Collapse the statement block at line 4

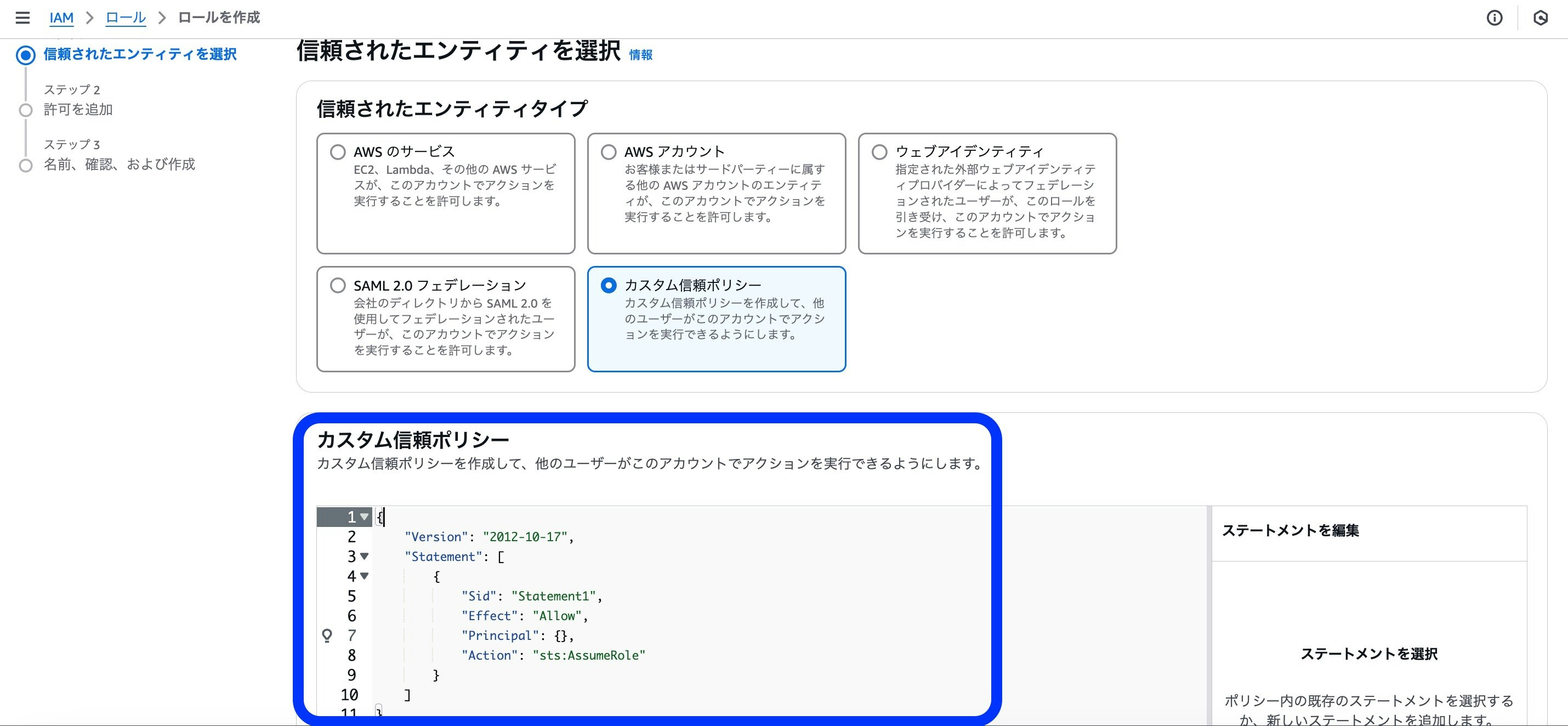(364, 576)
